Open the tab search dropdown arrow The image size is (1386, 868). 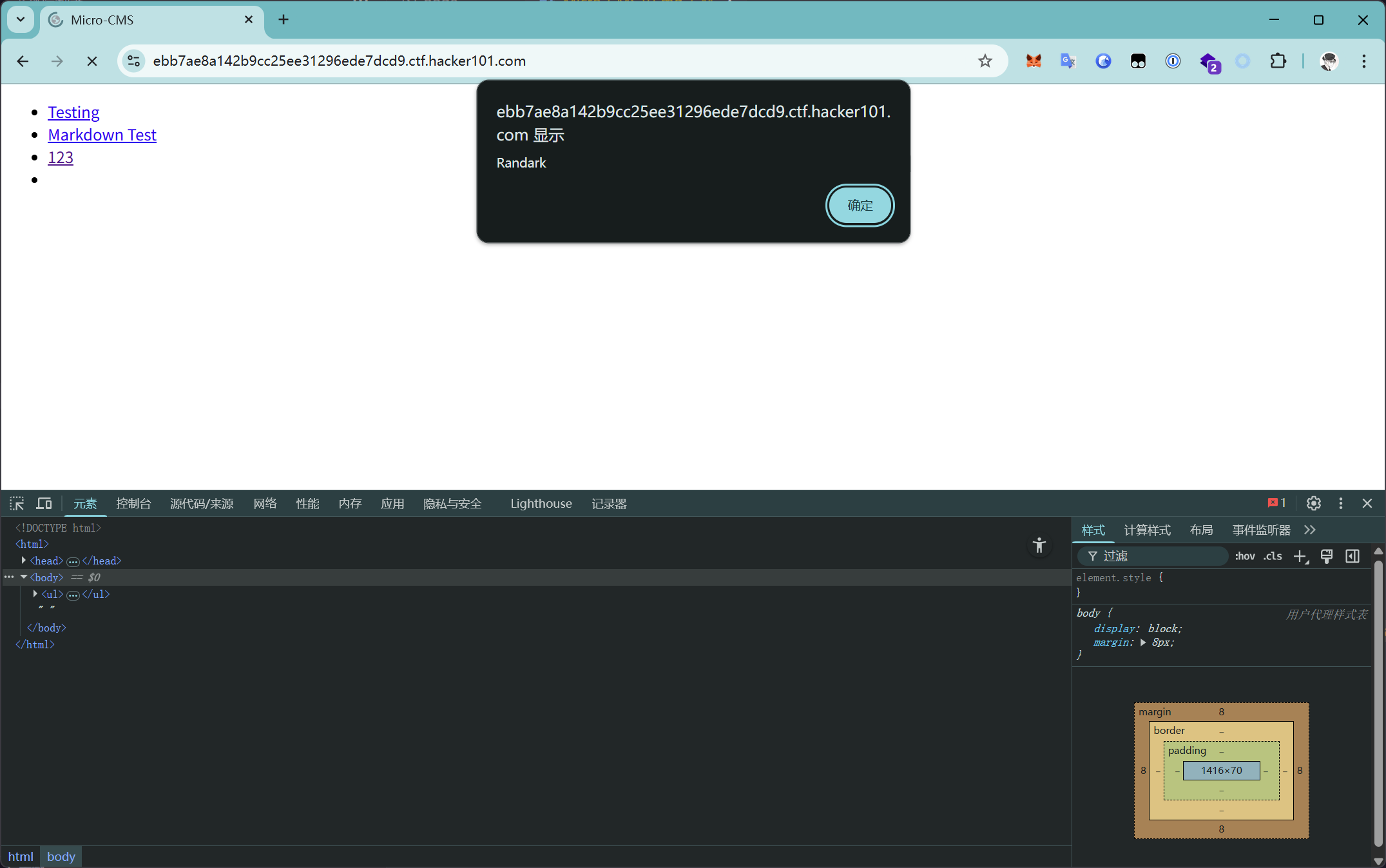click(x=21, y=20)
